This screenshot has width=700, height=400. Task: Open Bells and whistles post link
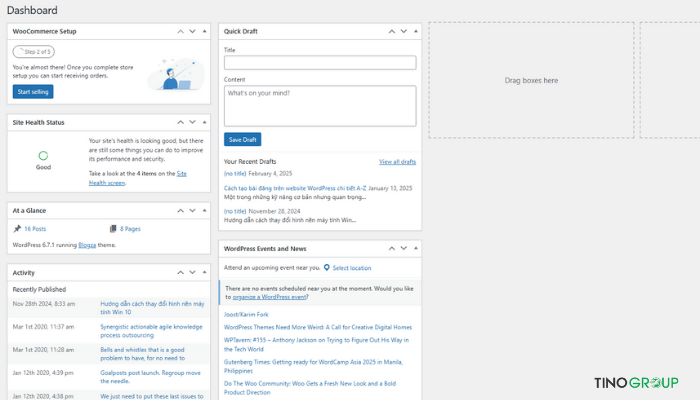(143, 354)
